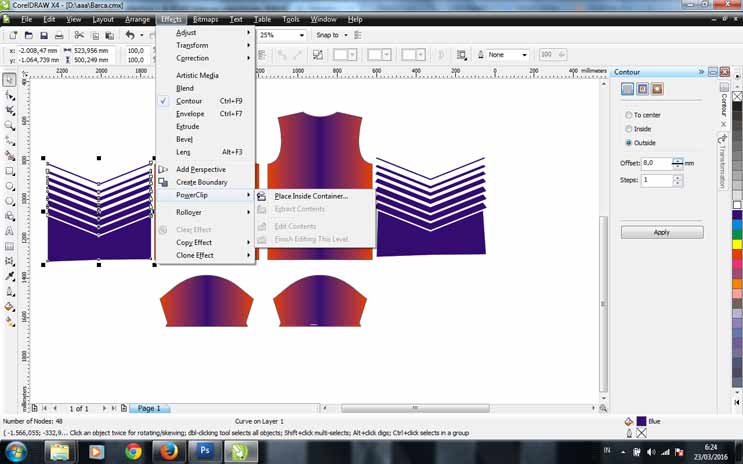Click the Apply button in Contour docker
743x464 pixels.
(x=662, y=232)
